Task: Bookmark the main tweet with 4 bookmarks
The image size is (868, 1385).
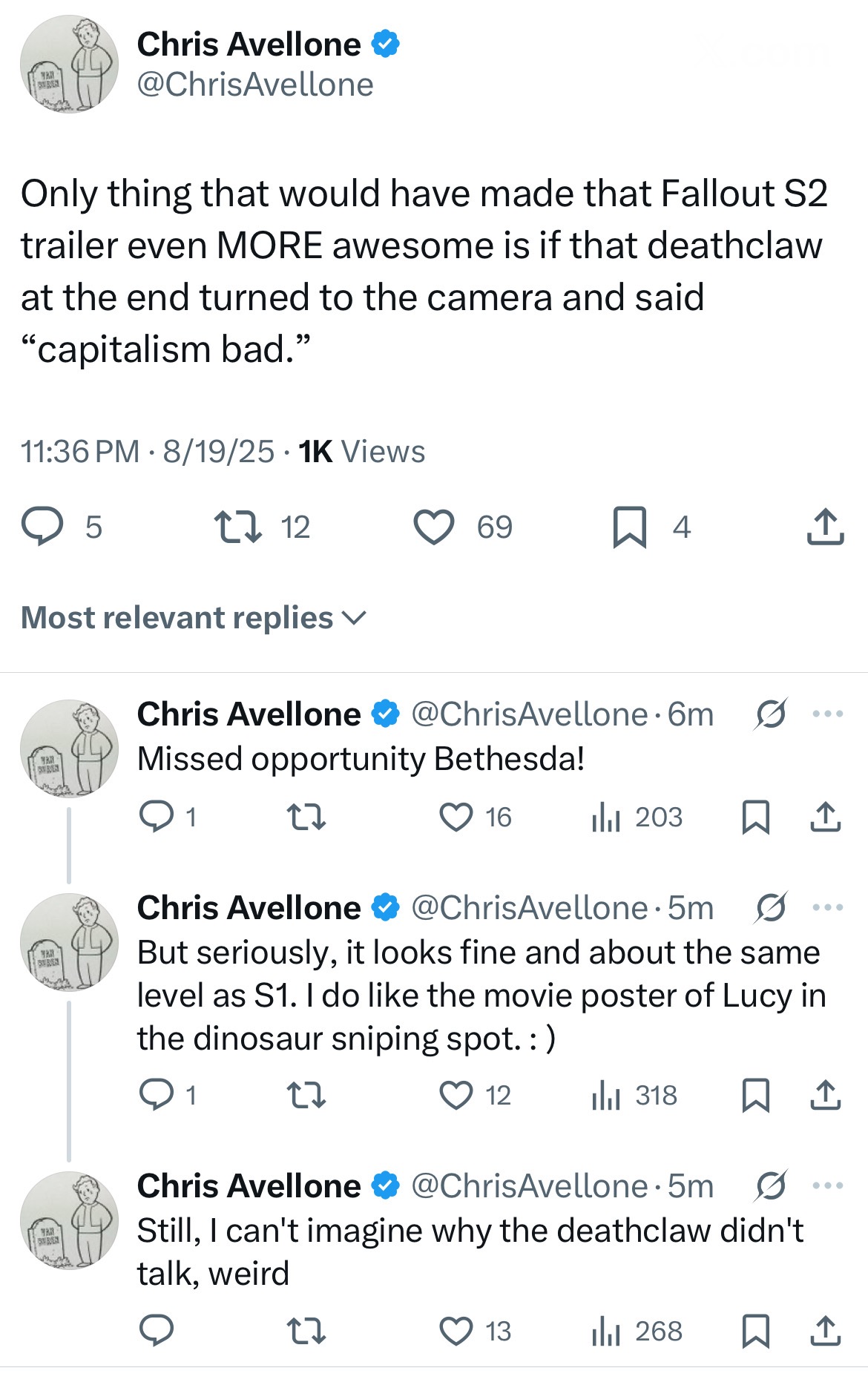Action: click(x=630, y=527)
